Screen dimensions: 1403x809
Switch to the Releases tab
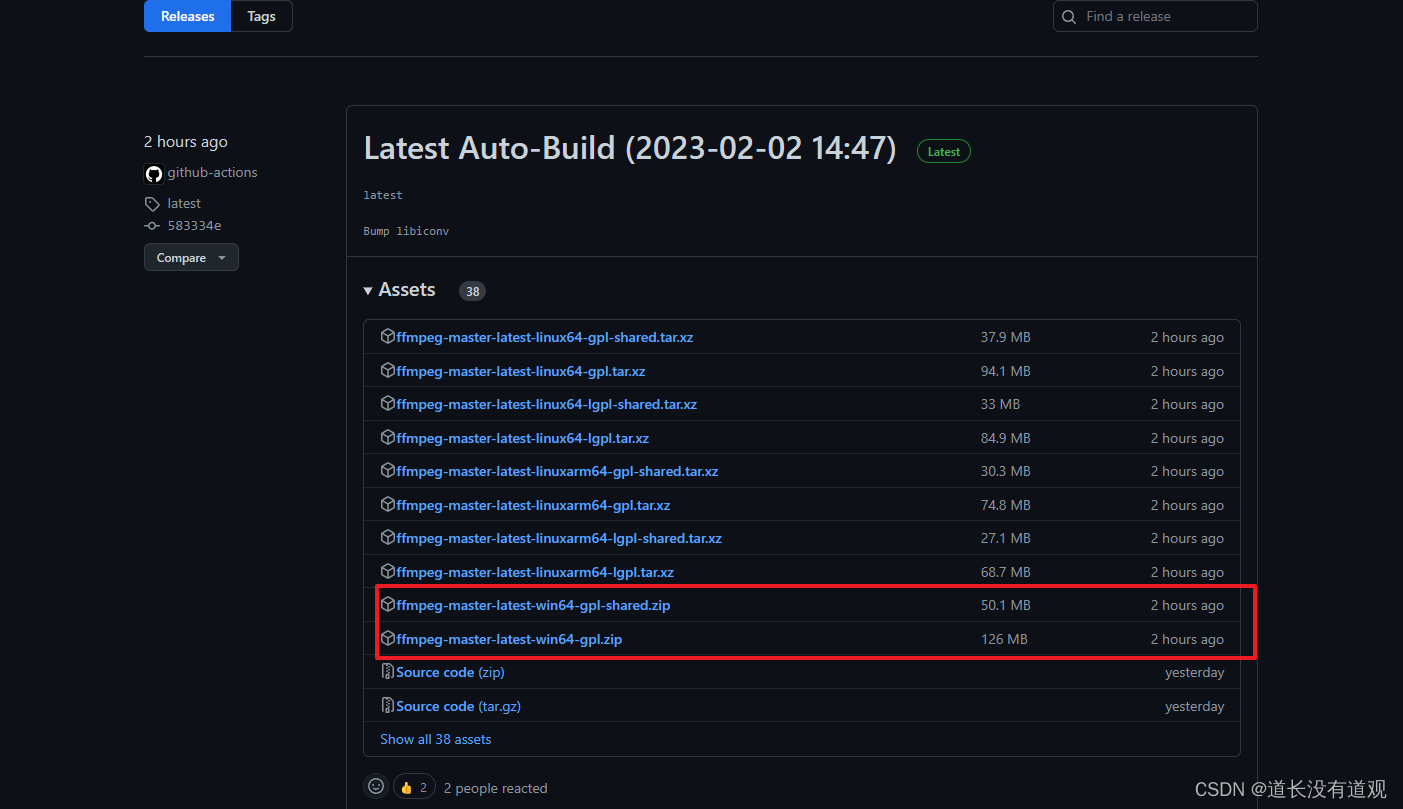coord(188,16)
